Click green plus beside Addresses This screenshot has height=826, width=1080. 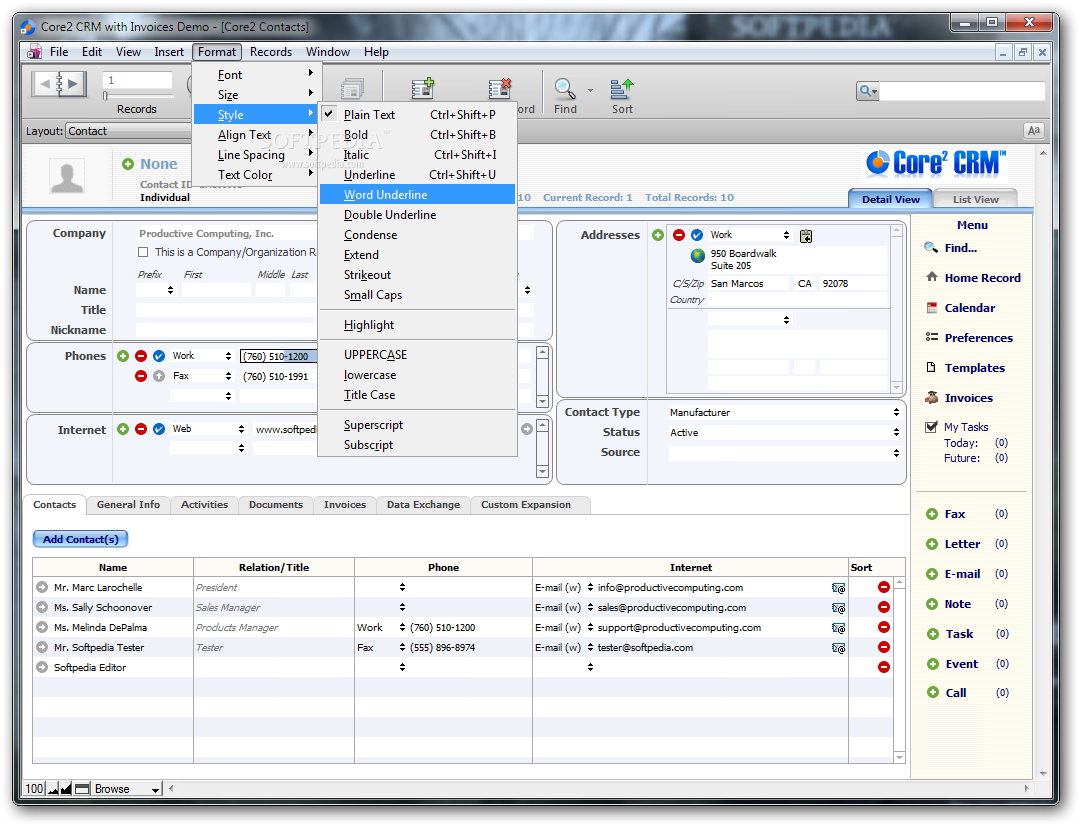(658, 235)
